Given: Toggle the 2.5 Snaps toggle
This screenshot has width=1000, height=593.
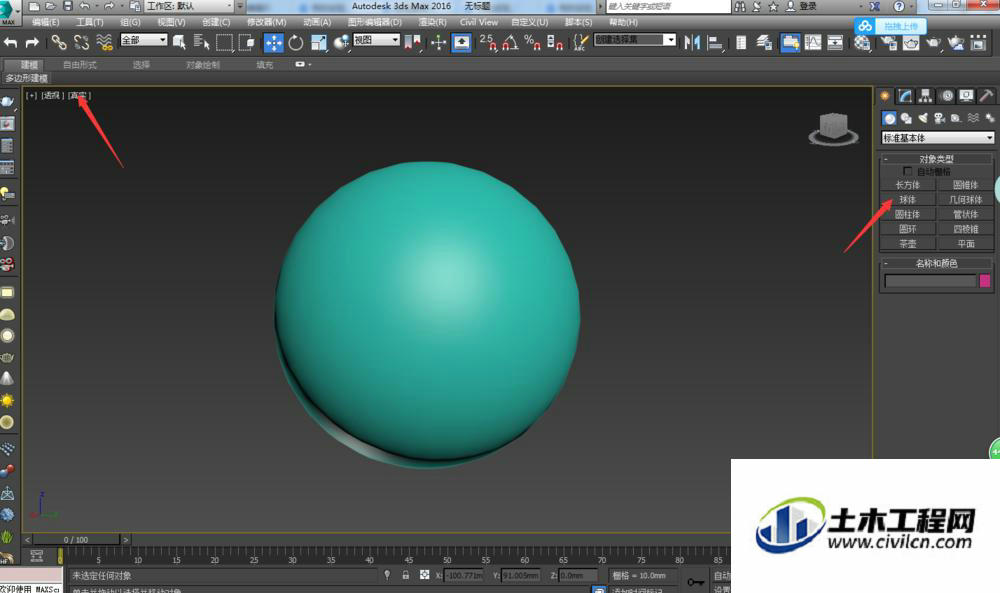Looking at the screenshot, I should point(488,43).
